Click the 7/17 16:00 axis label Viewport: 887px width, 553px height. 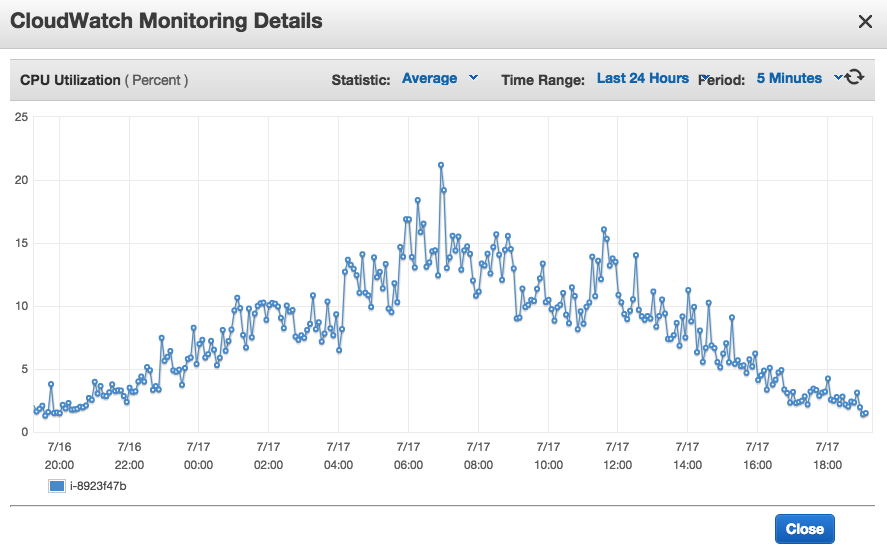tap(757, 456)
